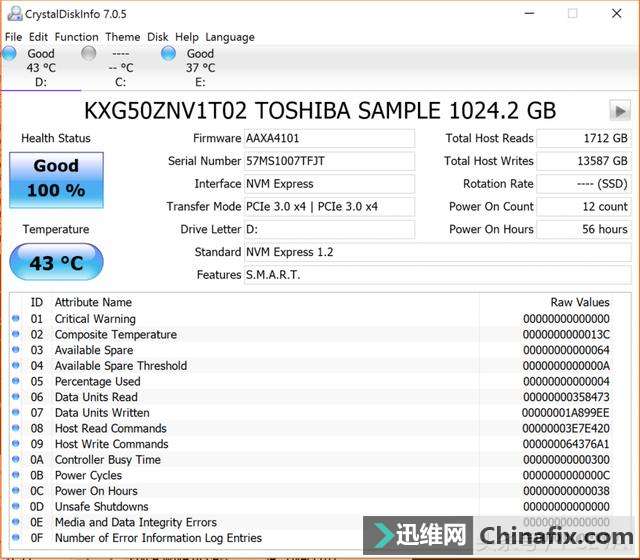Open the Disk menu
This screenshot has height=560, width=640.
158,37
